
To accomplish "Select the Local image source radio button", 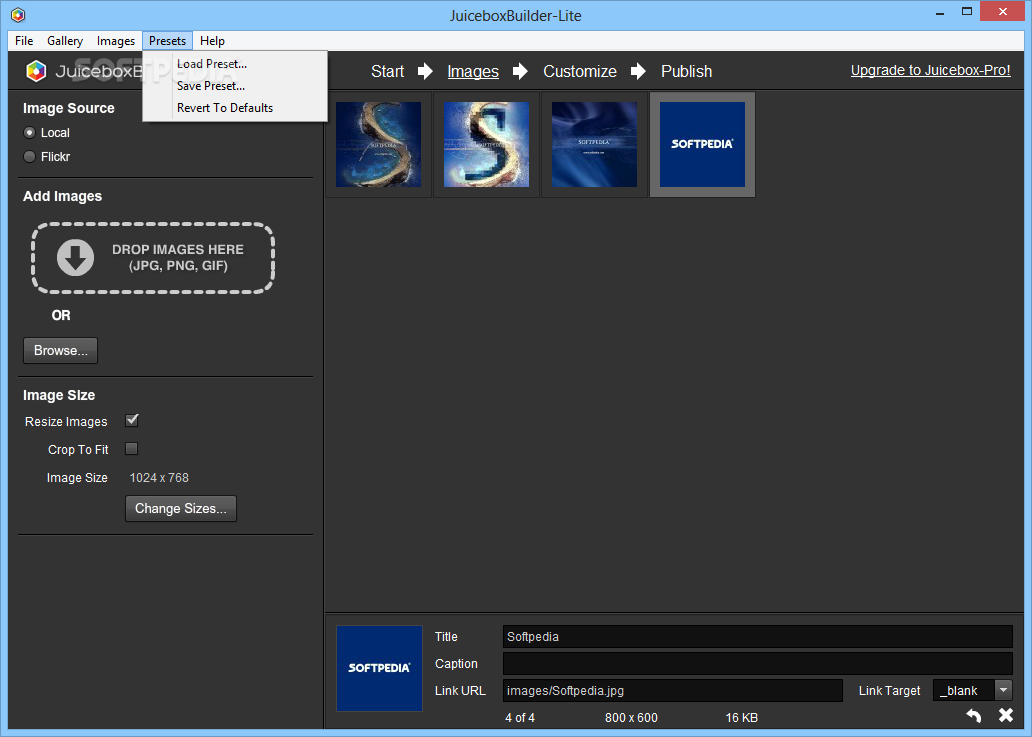I will [30, 133].
